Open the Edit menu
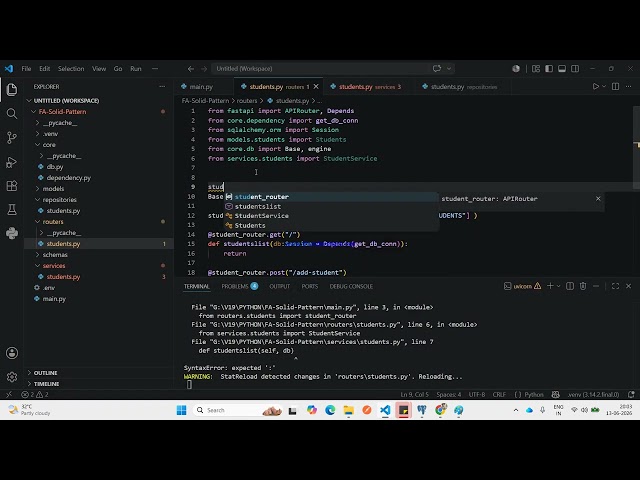 [44, 69]
